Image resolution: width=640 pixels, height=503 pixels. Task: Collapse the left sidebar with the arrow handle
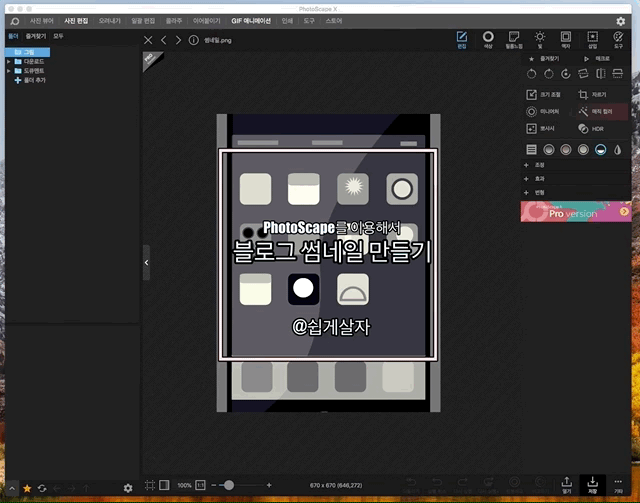pos(146,263)
